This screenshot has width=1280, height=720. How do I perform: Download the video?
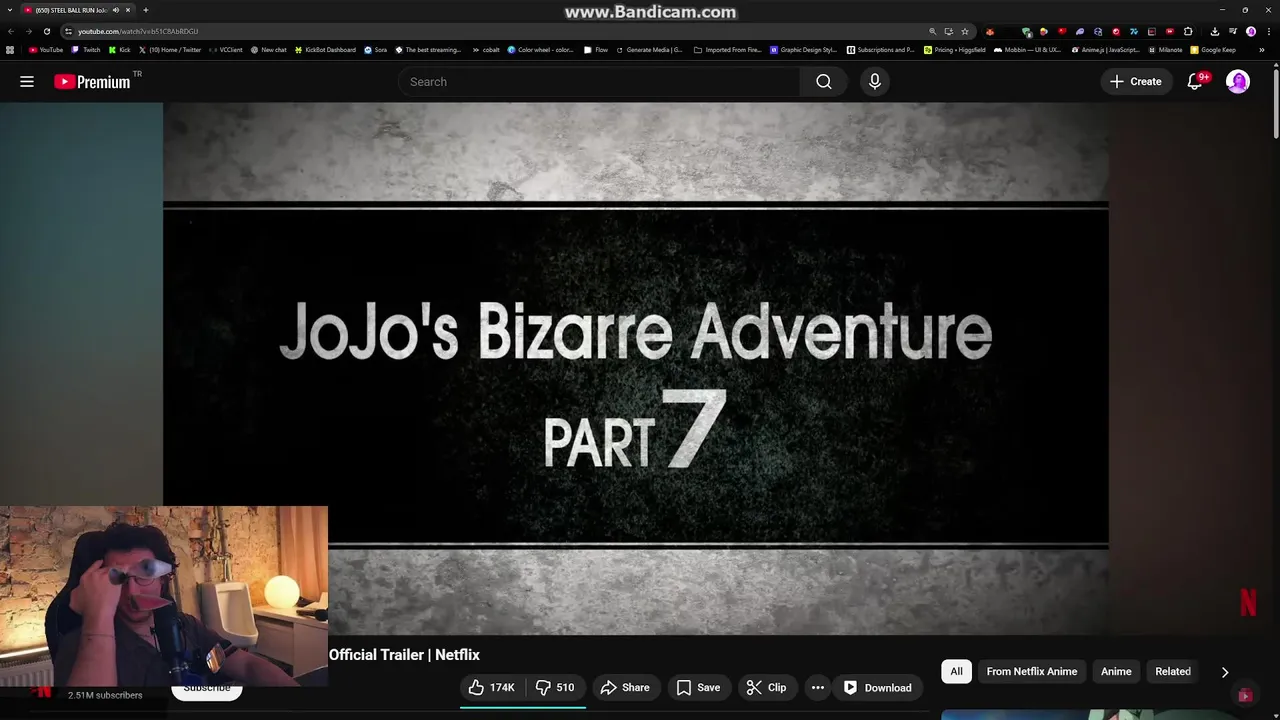click(877, 687)
